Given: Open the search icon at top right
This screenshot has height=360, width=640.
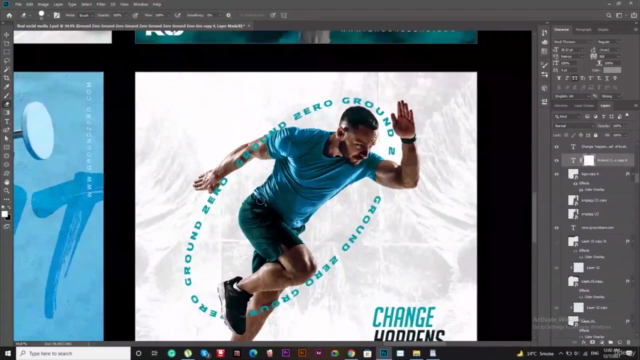Looking at the screenshot, I should point(609,16).
